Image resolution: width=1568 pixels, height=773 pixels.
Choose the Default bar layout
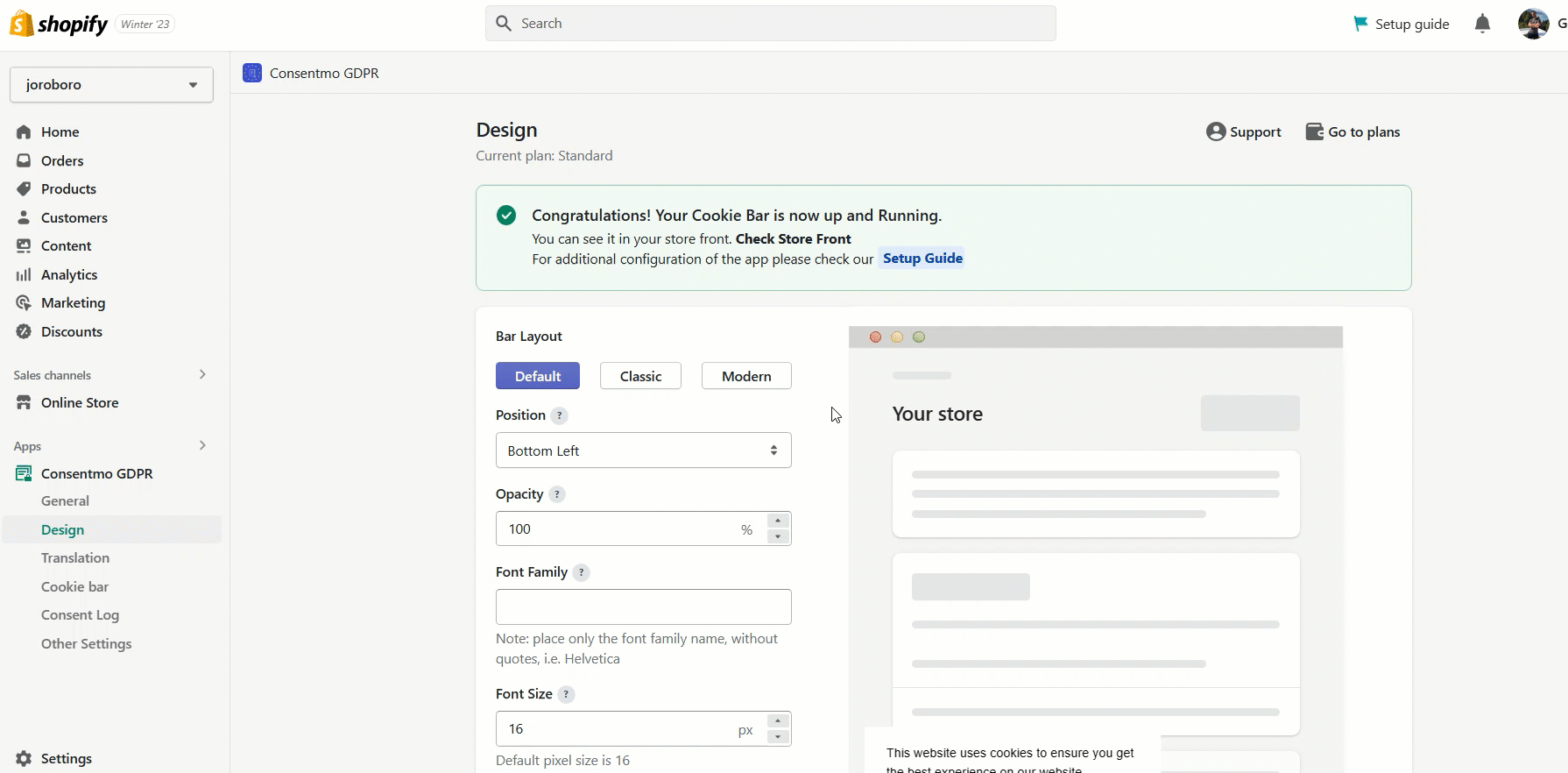point(537,376)
